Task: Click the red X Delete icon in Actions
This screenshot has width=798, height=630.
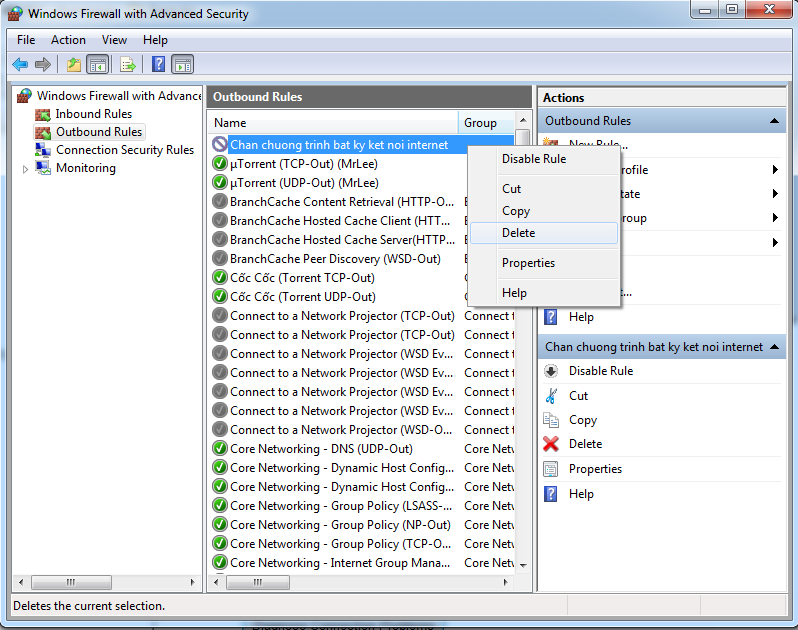Action: click(x=551, y=444)
